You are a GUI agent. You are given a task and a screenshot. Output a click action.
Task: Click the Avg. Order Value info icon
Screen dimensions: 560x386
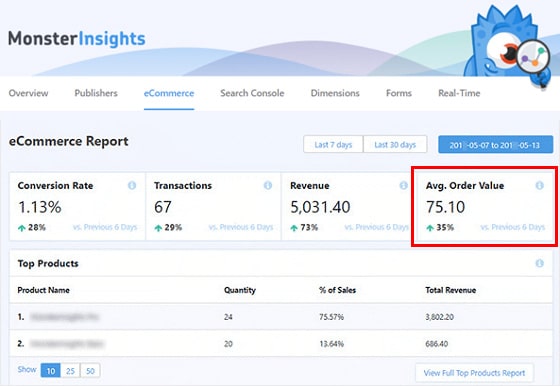click(540, 185)
